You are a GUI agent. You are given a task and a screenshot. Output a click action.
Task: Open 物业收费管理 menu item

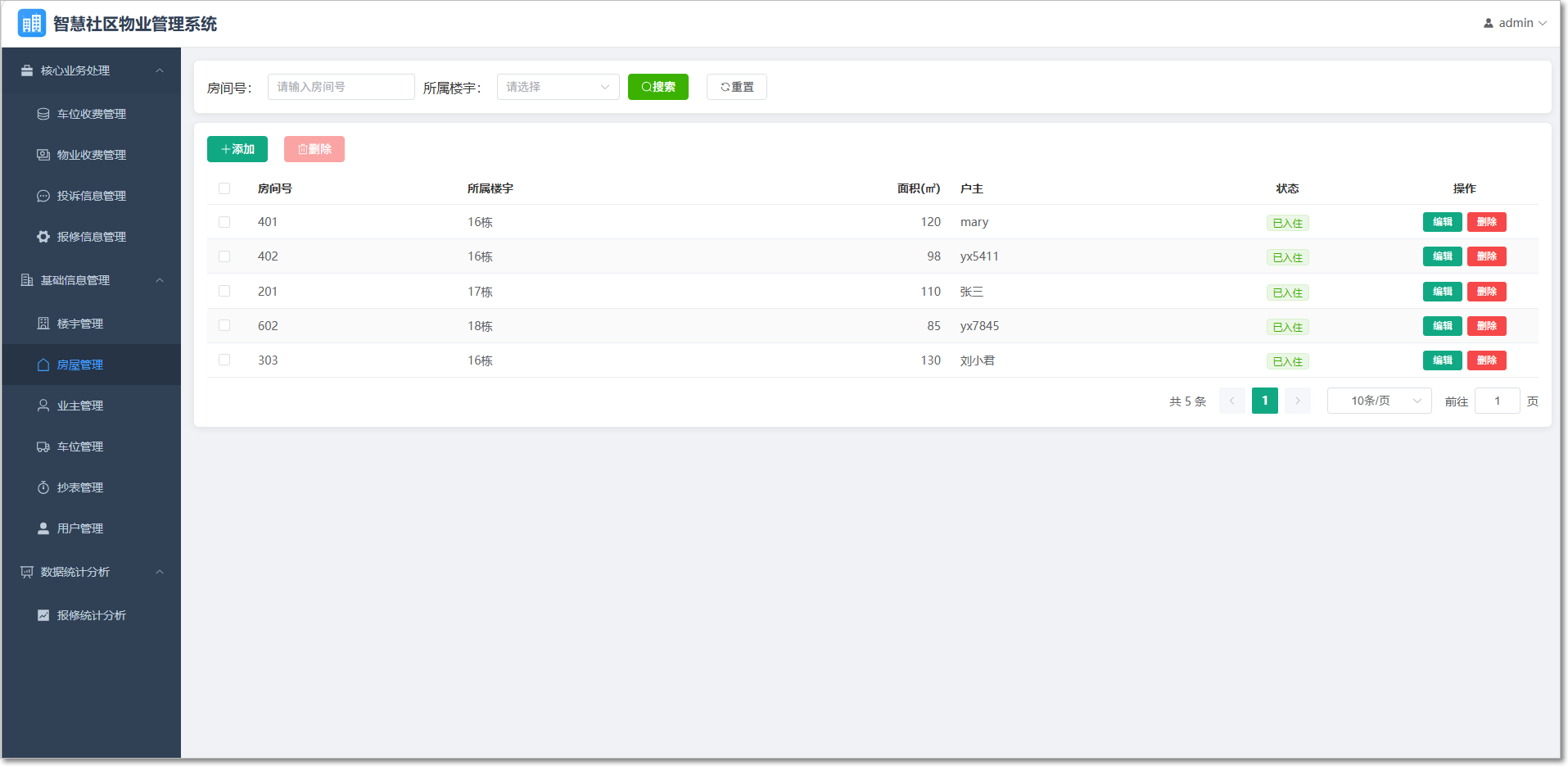point(91,155)
